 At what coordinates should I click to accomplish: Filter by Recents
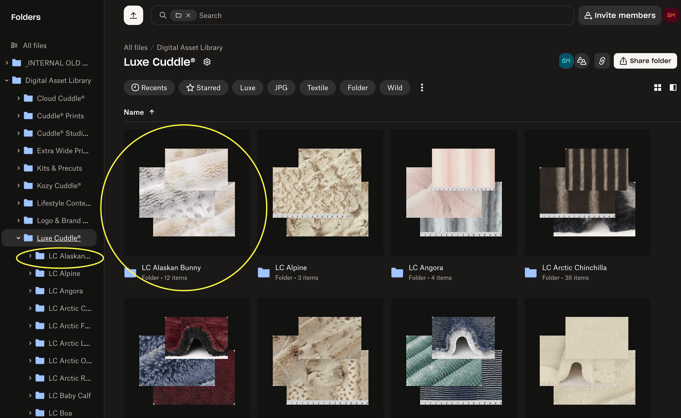(x=149, y=88)
